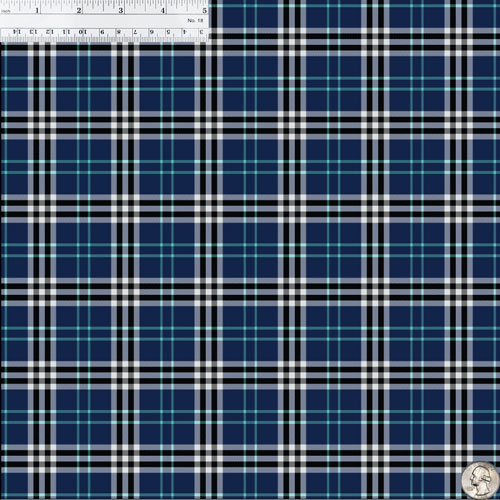The height and width of the screenshot is (500, 500).
Task: Click the 2 inch mark on ruler
Action: click(79, 10)
